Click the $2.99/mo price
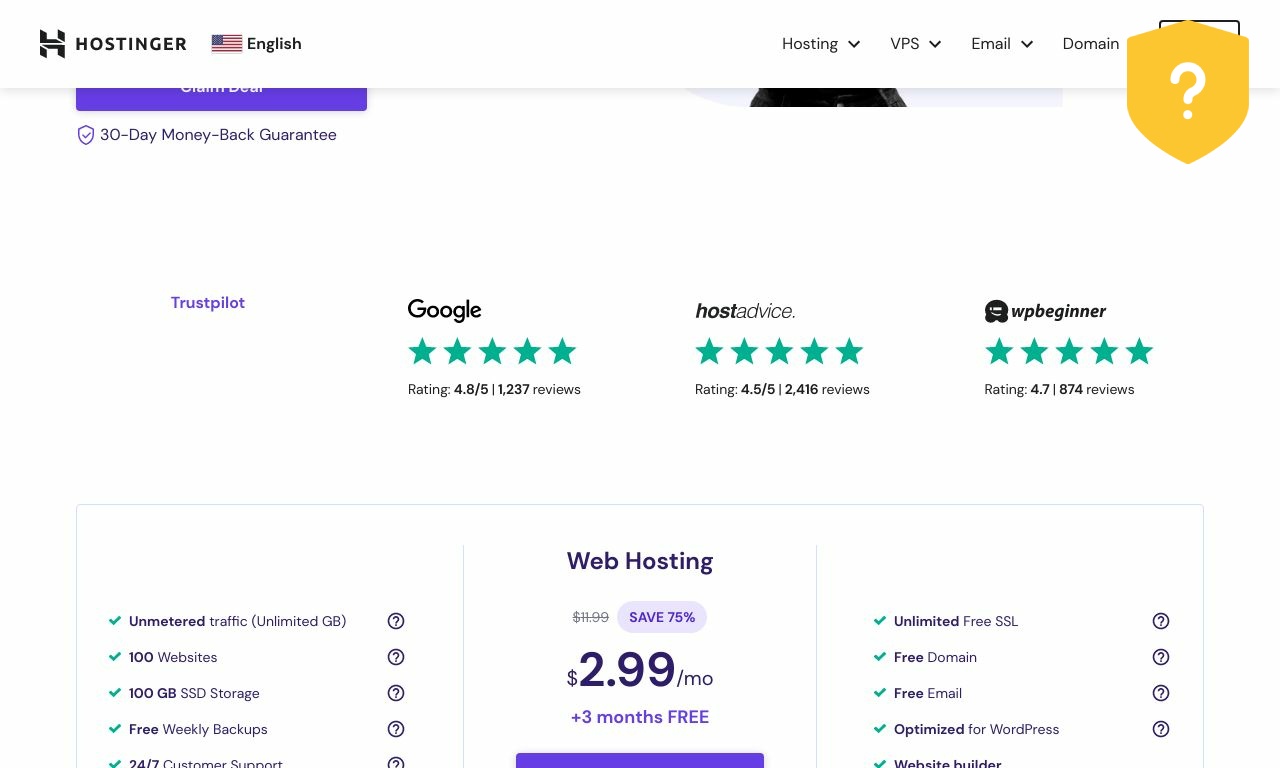The width and height of the screenshot is (1280, 768). pyautogui.click(x=640, y=671)
